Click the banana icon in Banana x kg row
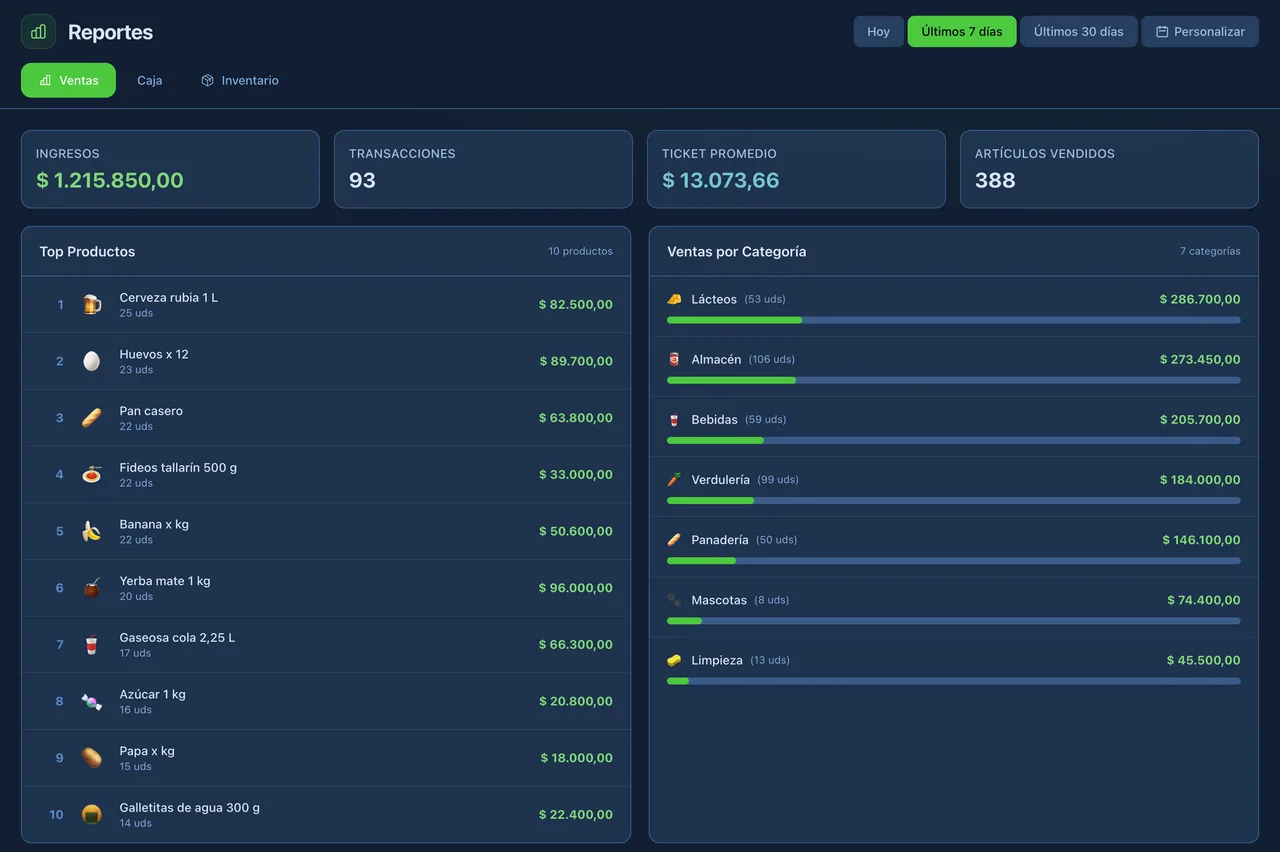1280x852 pixels. tap(92, 531)
